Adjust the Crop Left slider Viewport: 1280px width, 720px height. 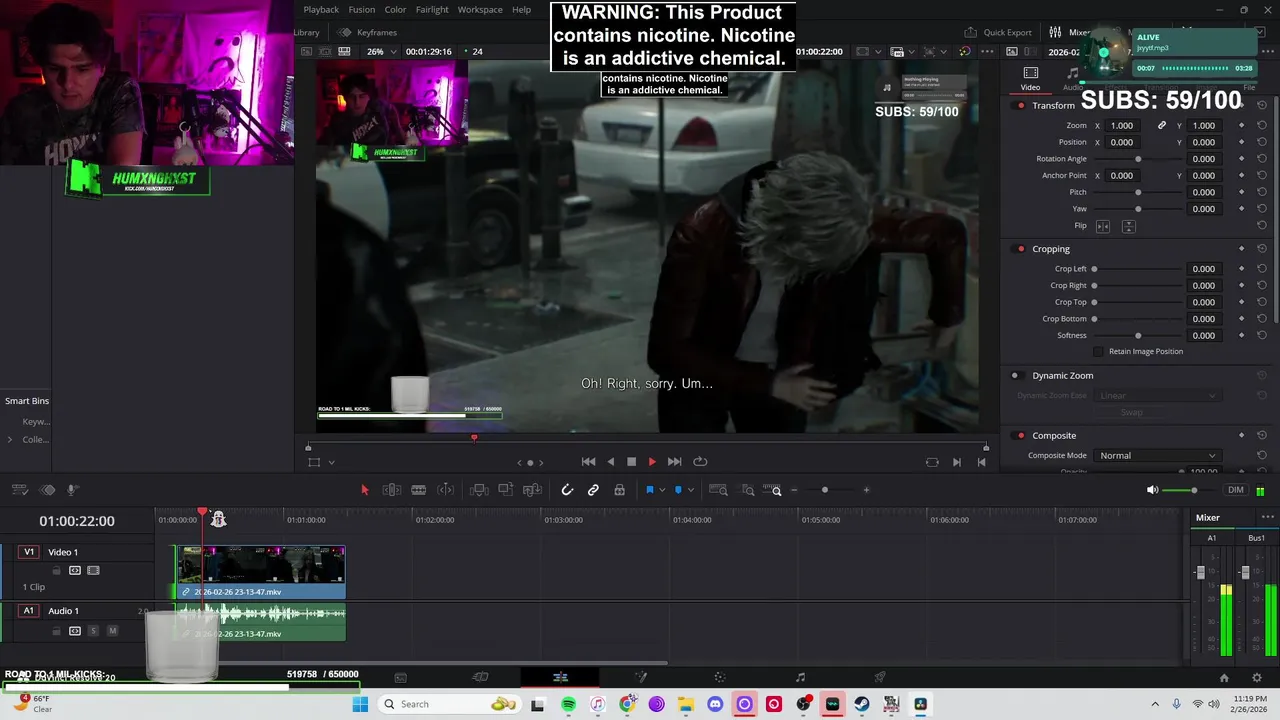1138,269
